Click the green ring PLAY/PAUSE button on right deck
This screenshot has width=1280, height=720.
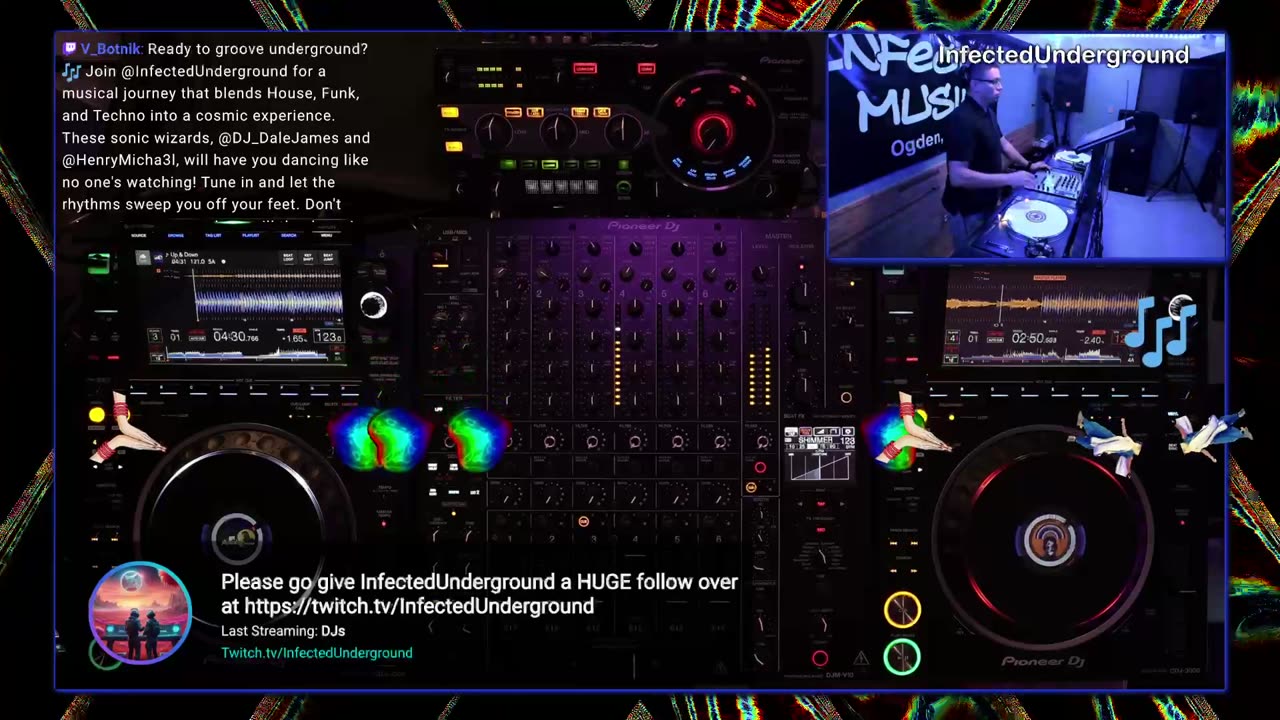(902, 656)
